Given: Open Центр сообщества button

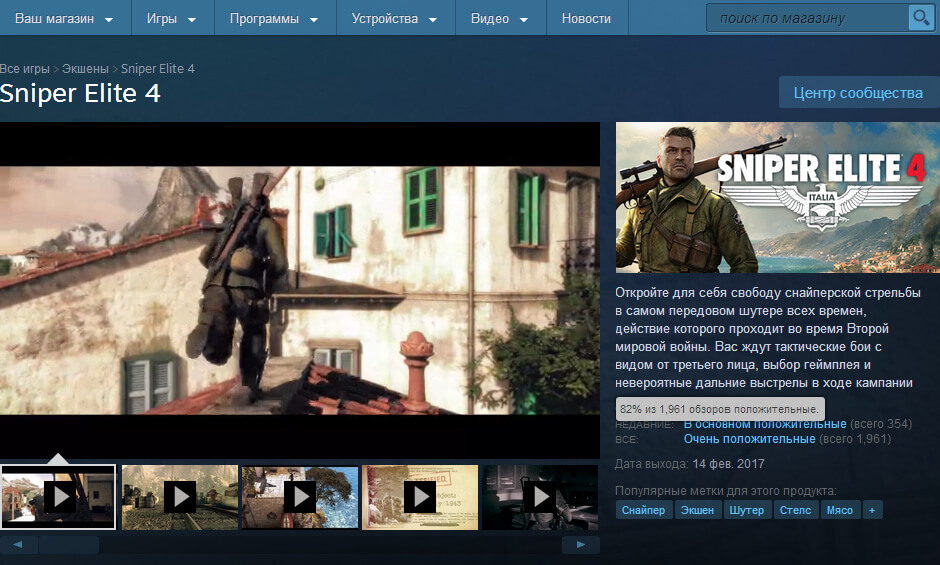Looking at the screenshot, I should click(x=858, y=93).
